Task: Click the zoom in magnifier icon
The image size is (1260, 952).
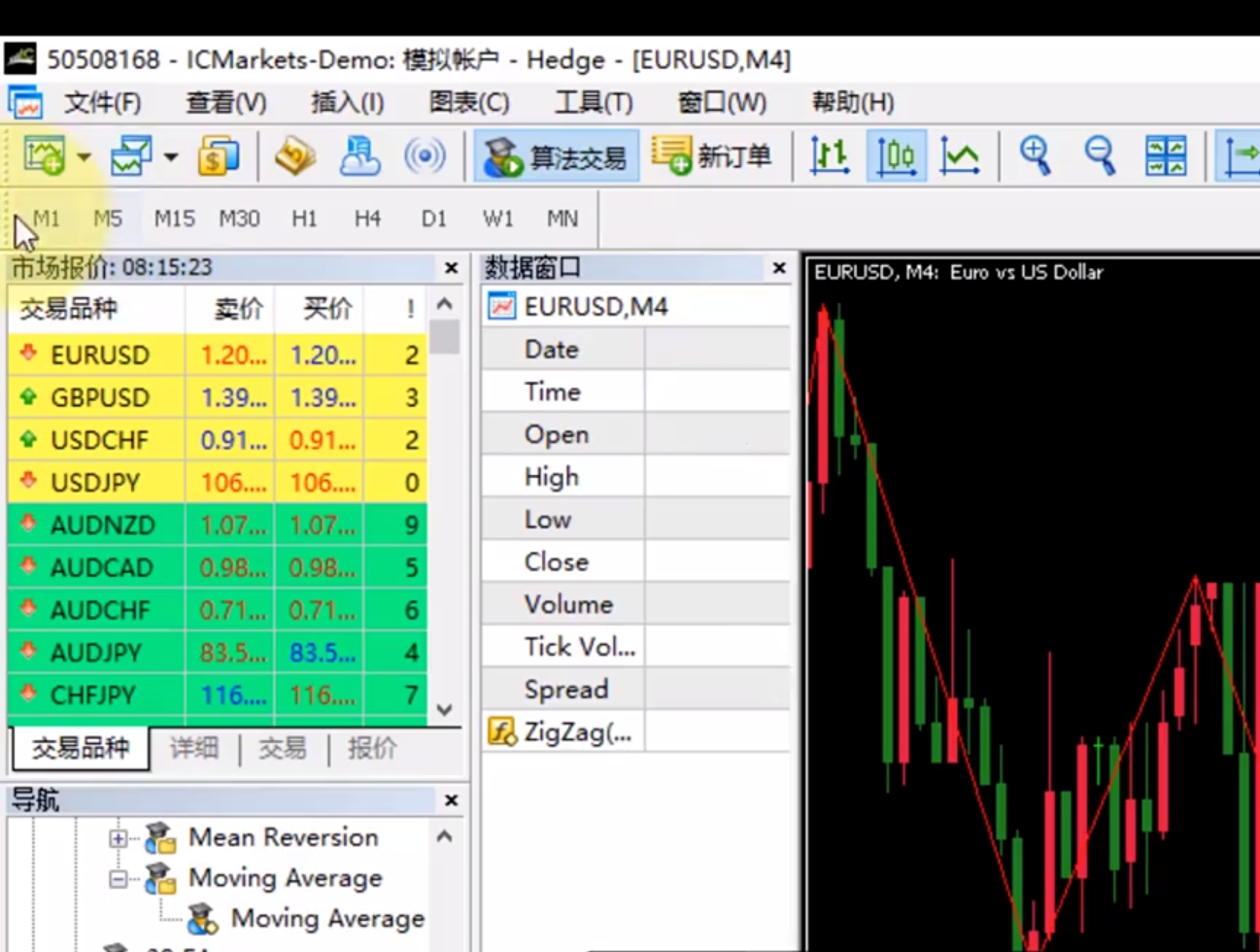Action: 1036,156
